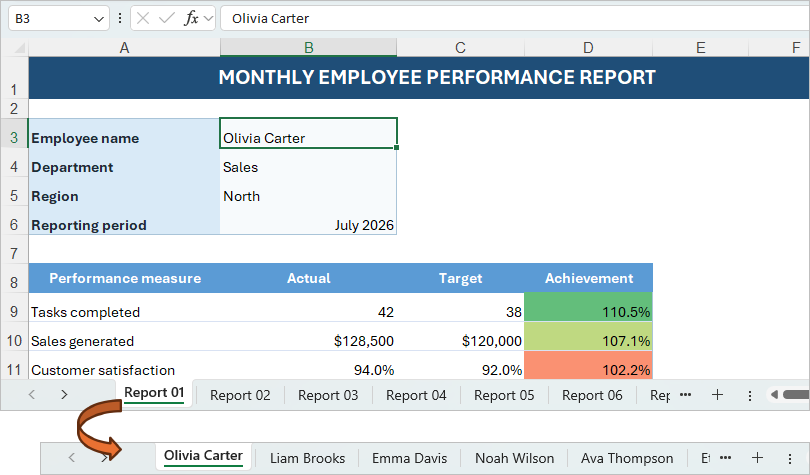Click the green 110.5% achievement cell
Viewport: 810px width, 475px height.
coord(588,307)
